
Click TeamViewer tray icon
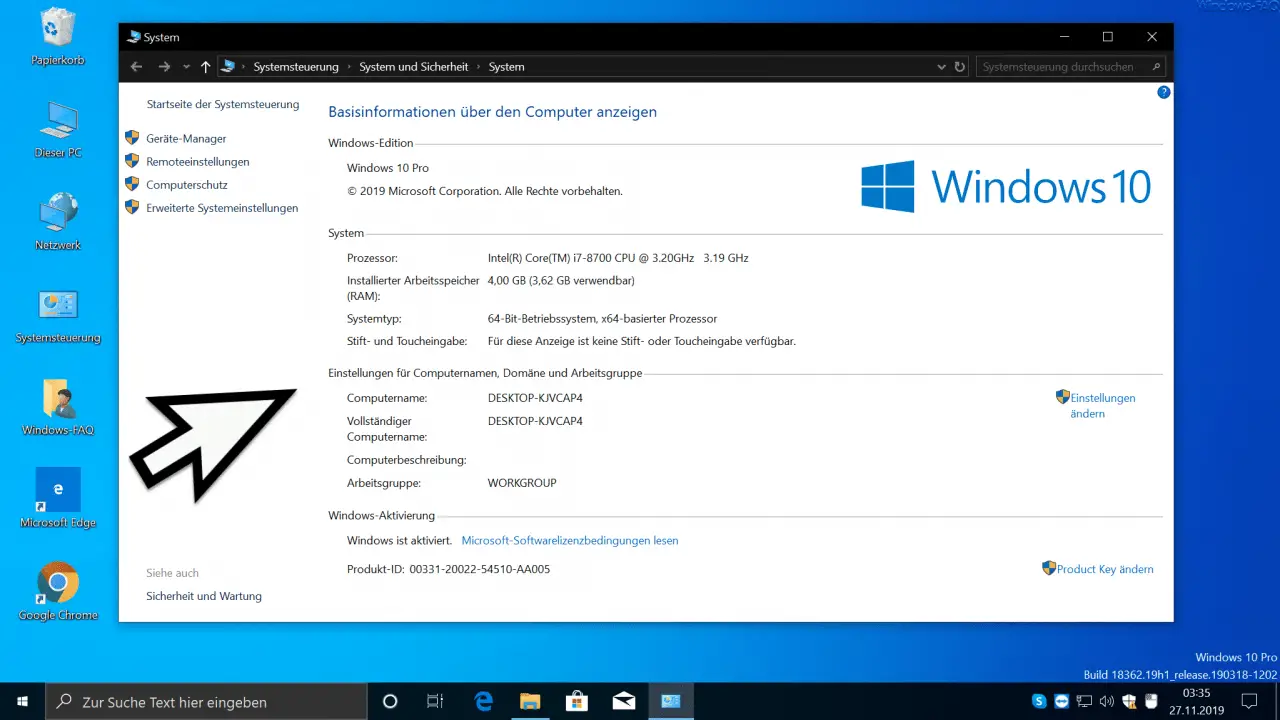point(1061,701)
